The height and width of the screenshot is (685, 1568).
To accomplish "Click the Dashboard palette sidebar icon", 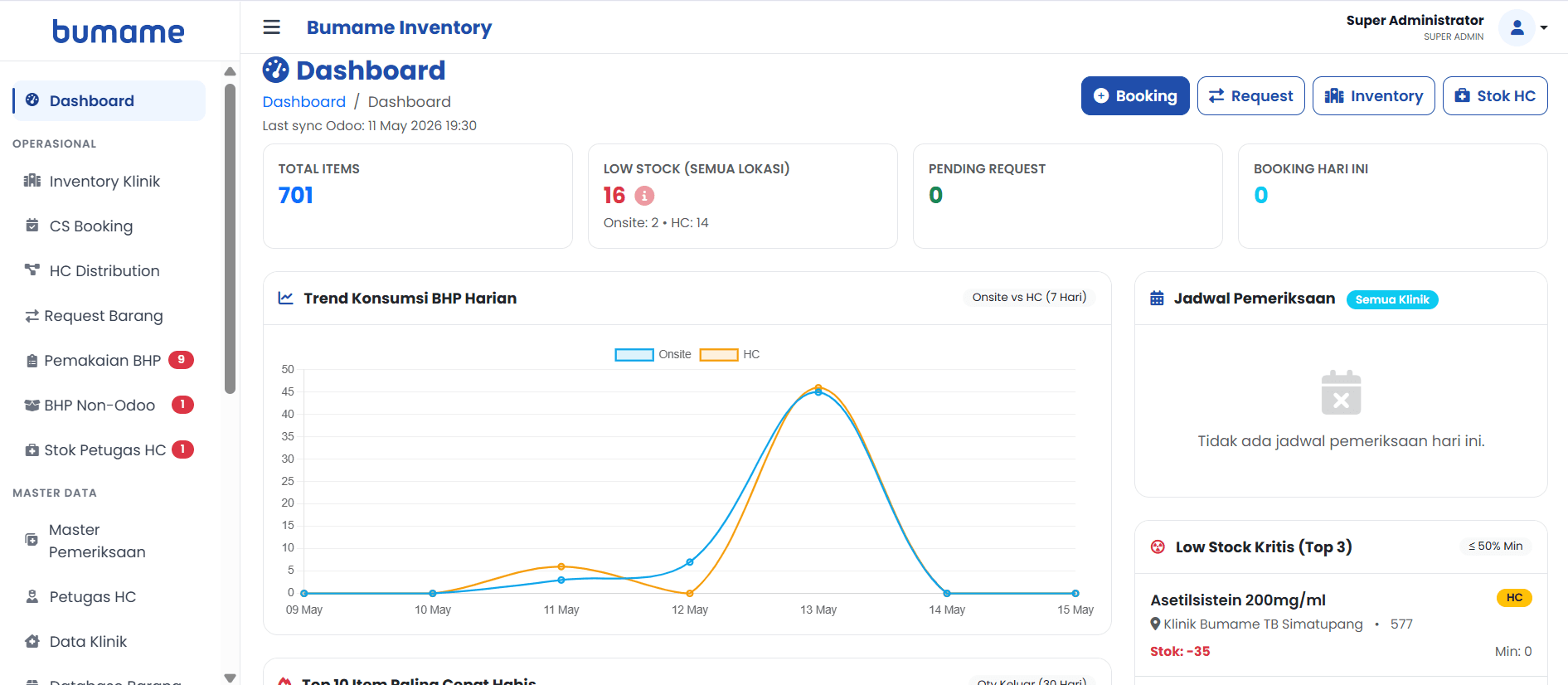I will tap(32, 100).
